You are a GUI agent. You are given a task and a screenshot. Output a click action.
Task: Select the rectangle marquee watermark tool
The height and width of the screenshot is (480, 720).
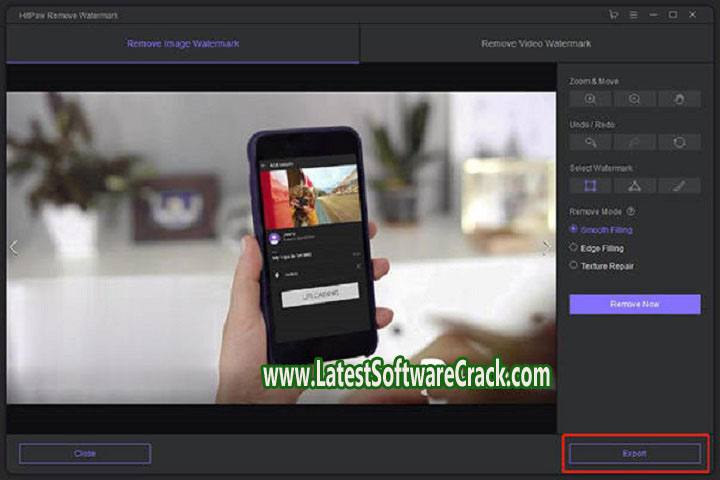click(591, 186)
